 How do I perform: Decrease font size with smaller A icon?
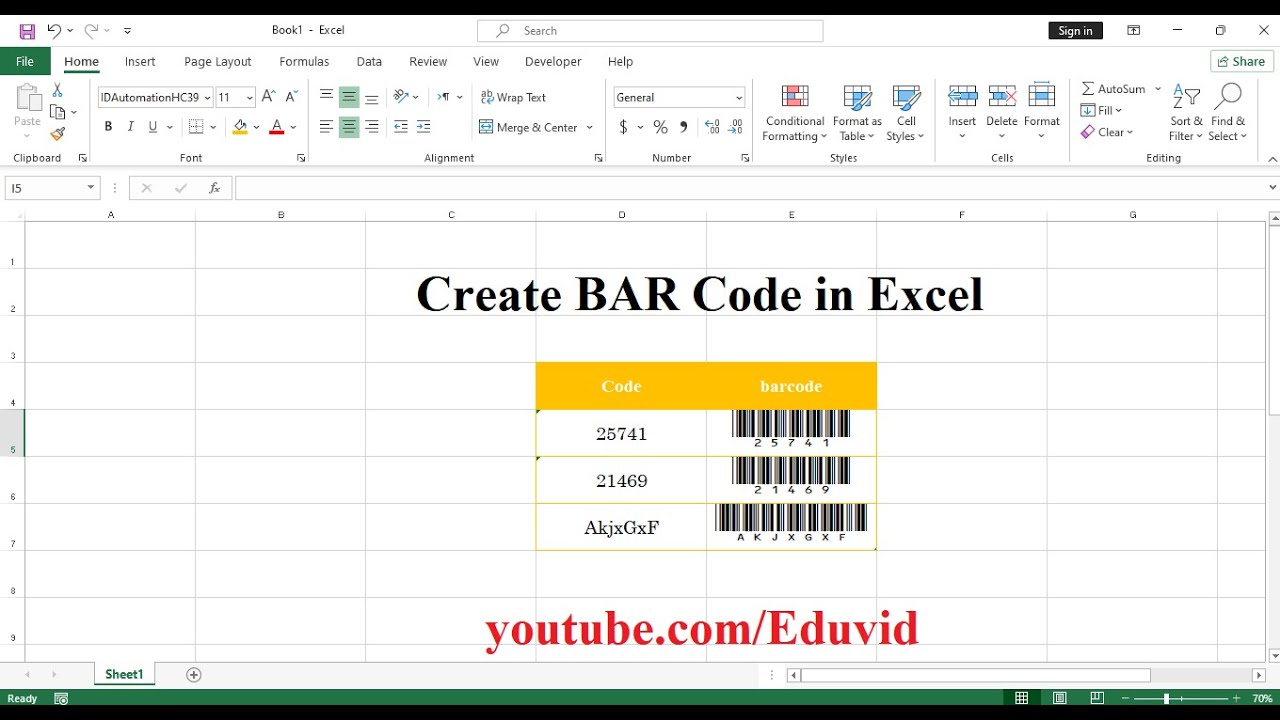(292, 97)
